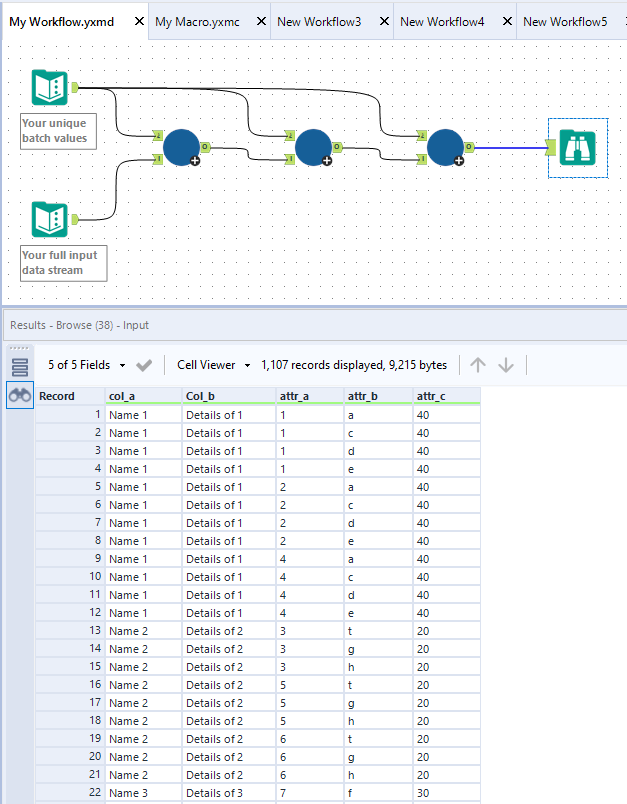Click the middle blue macro tool
The image size is (627, 804).
coord(313,147)
